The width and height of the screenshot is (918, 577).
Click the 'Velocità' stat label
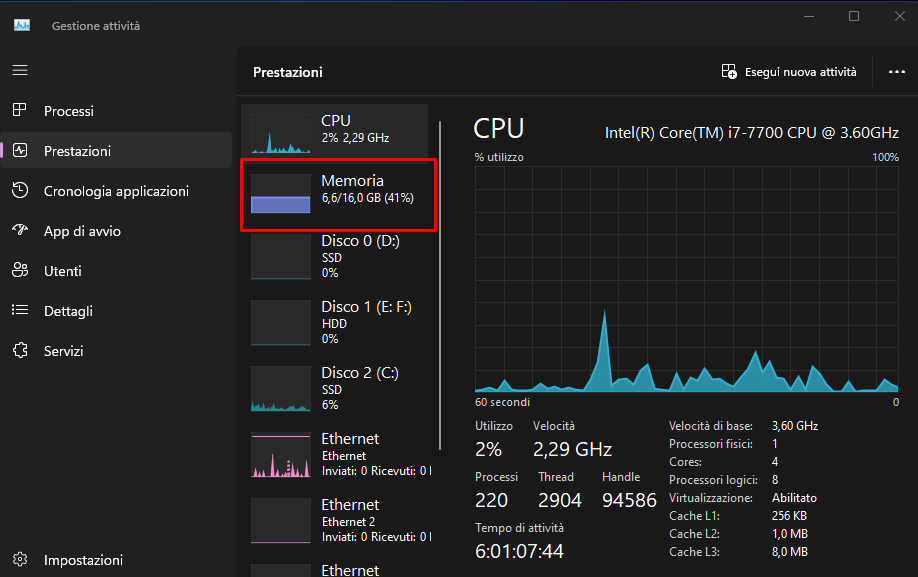pos(554,426)
